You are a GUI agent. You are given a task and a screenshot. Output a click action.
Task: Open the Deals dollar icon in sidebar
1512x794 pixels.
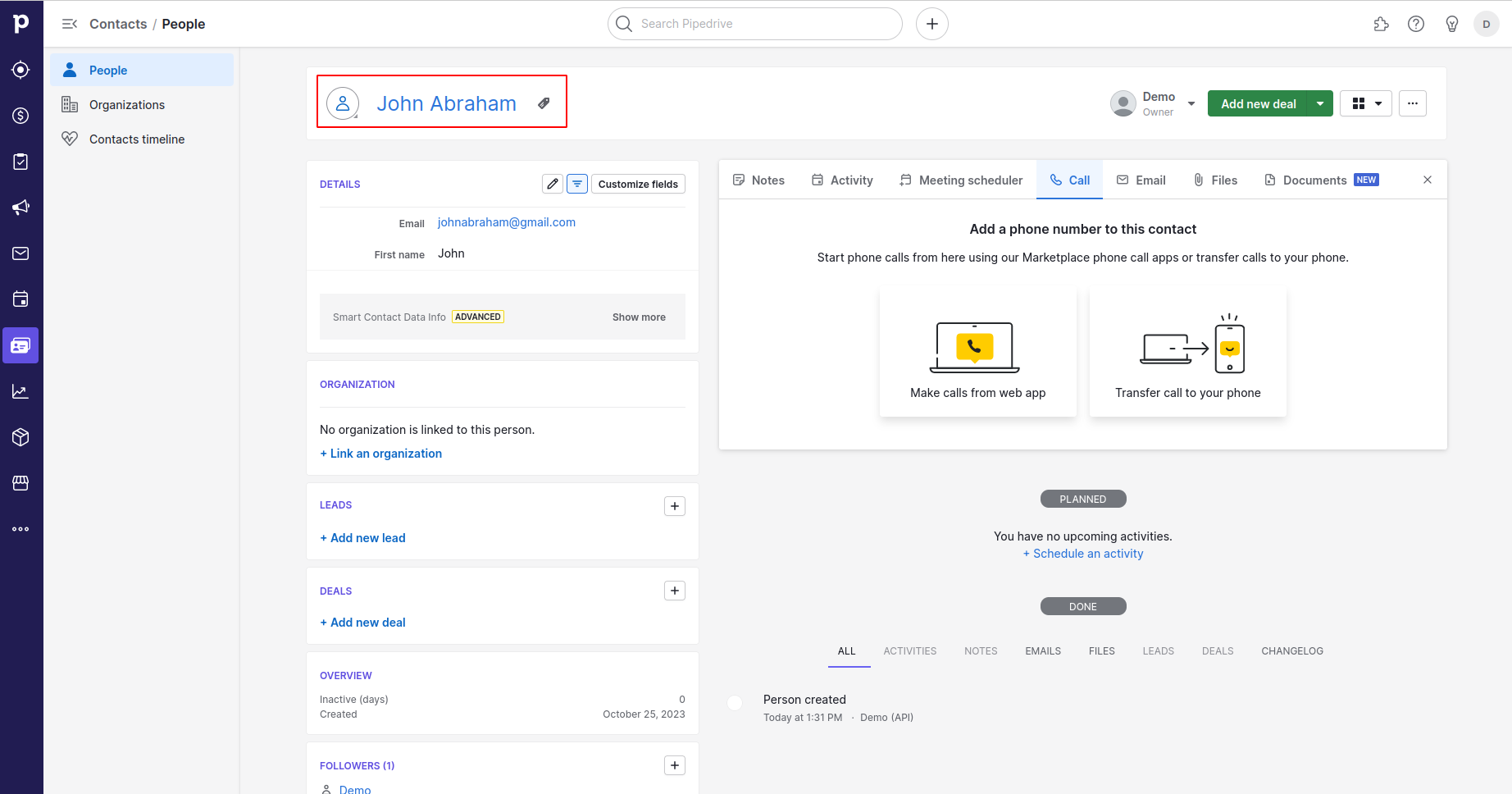(x=20, y=116)
